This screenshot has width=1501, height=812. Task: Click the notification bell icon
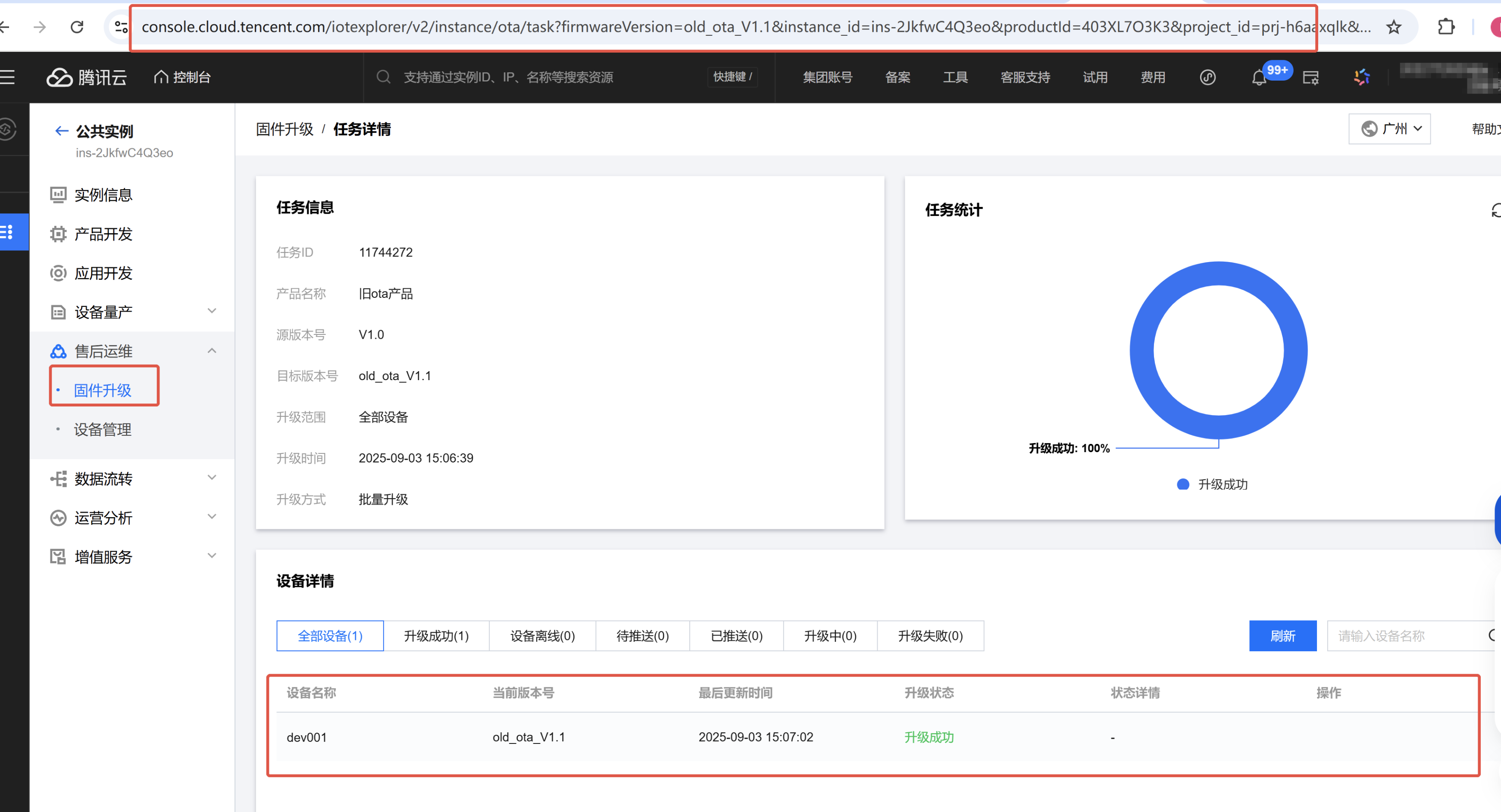click(1259, 78)
